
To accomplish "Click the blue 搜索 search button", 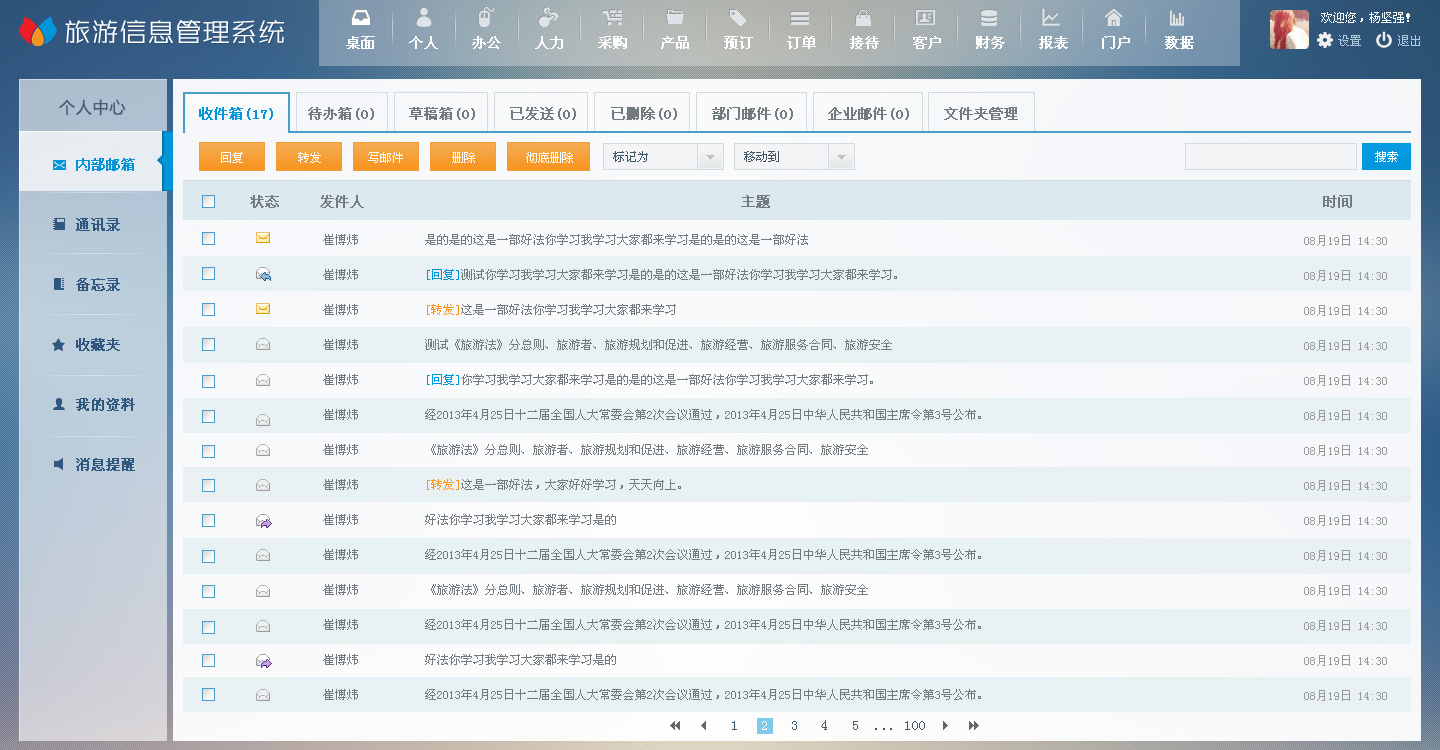I will coord(1386,157).
